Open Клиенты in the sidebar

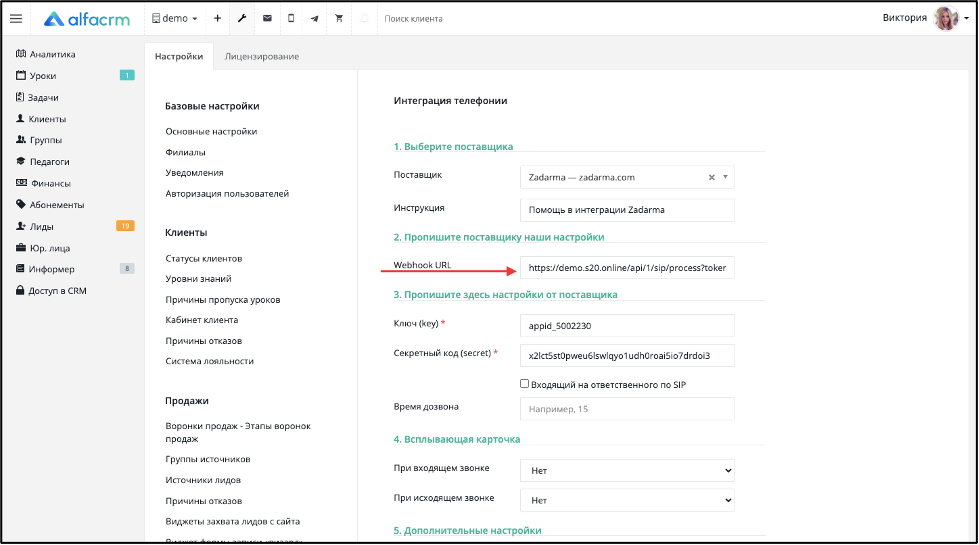tap(41, 119)
